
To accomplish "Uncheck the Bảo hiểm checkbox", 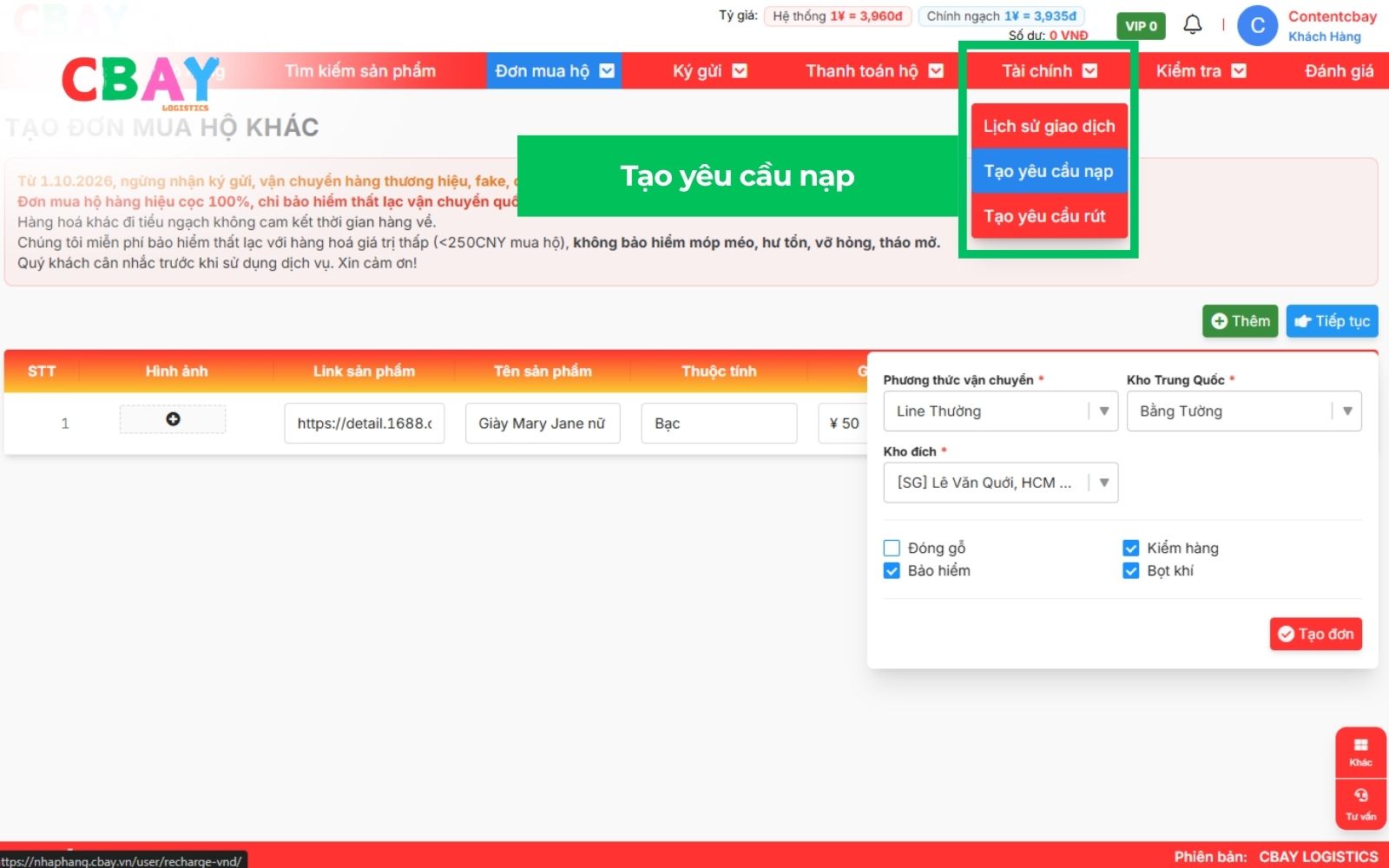I will pyautogui.click(x=892, y=570).
